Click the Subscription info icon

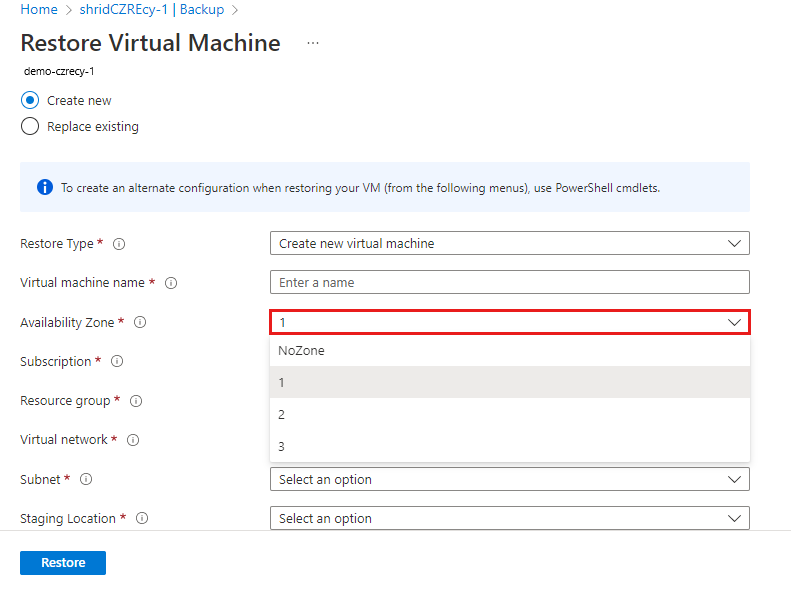(x=117, y=361)
